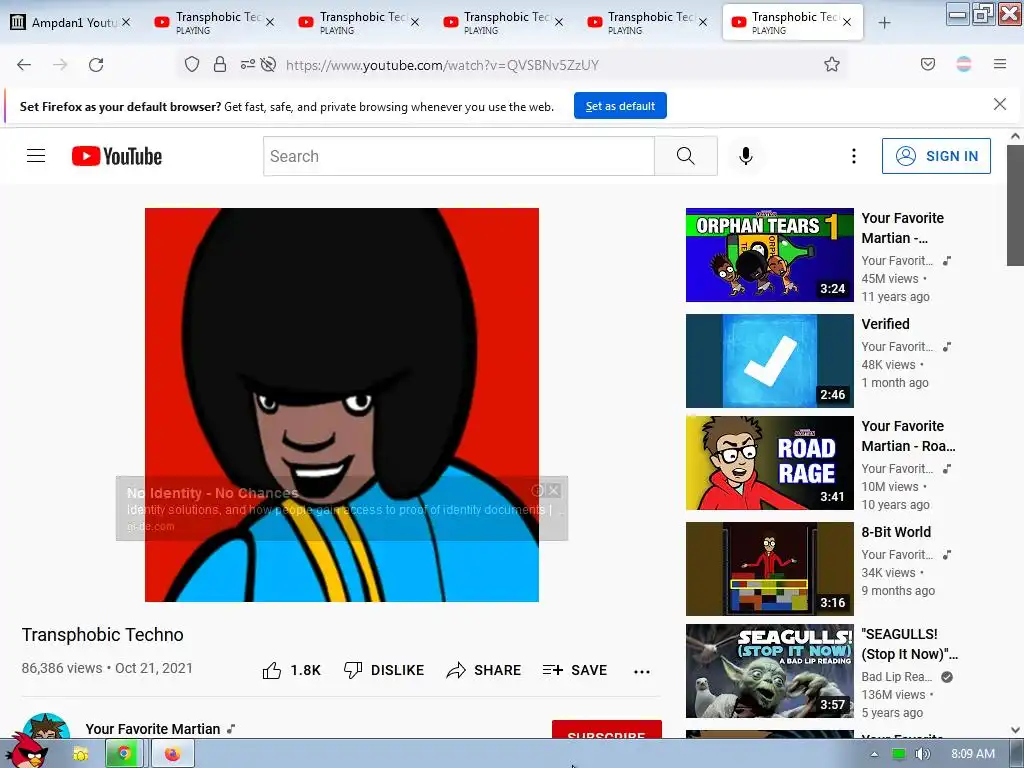
Task: Share the Transphobic Techno video
Action: (484, 670)
